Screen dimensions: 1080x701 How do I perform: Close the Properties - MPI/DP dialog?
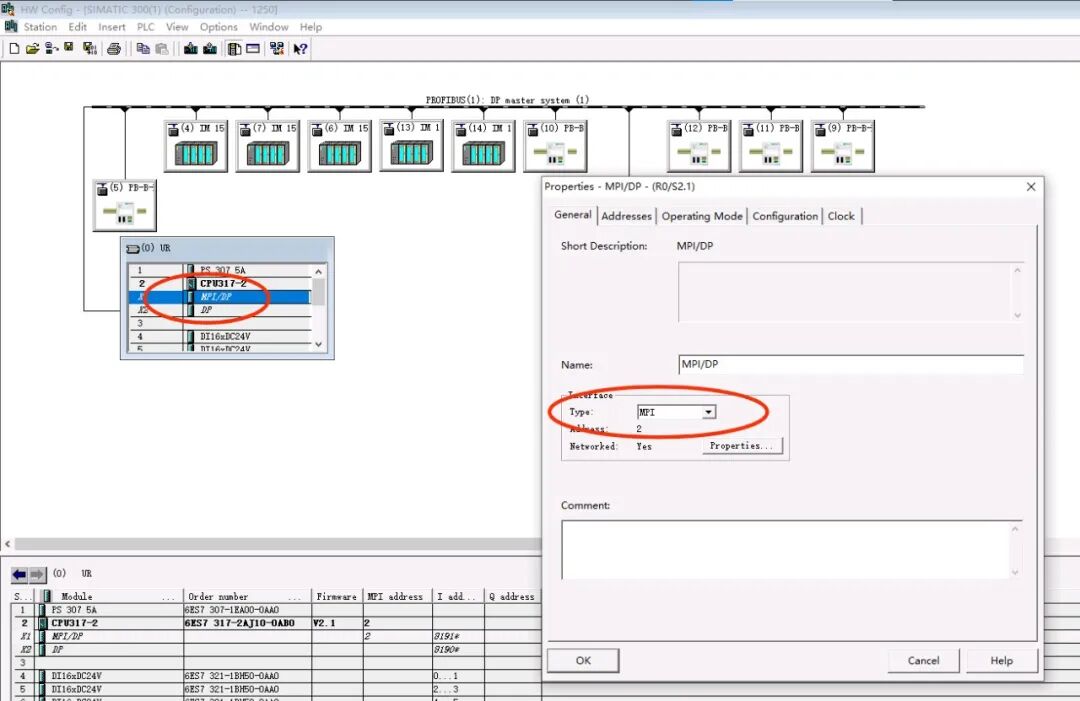1030,187
